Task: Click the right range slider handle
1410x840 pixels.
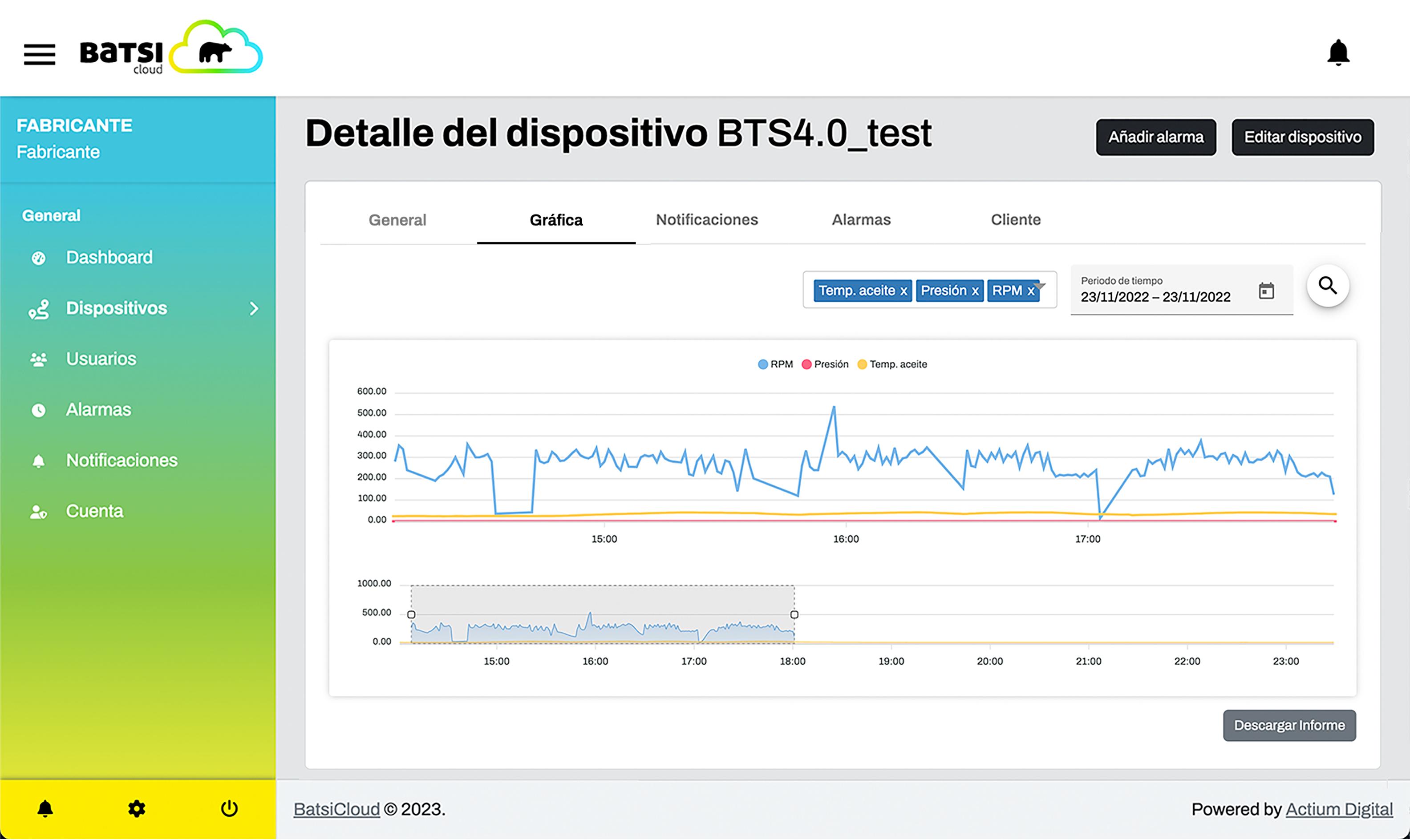Action: [x=794, y=615]
